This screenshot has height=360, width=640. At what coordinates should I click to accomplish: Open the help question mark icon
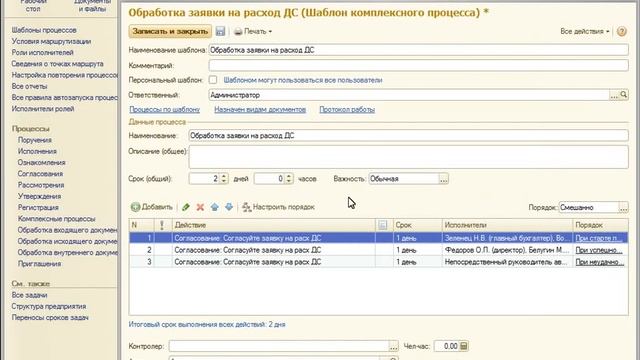click(622, 31)
